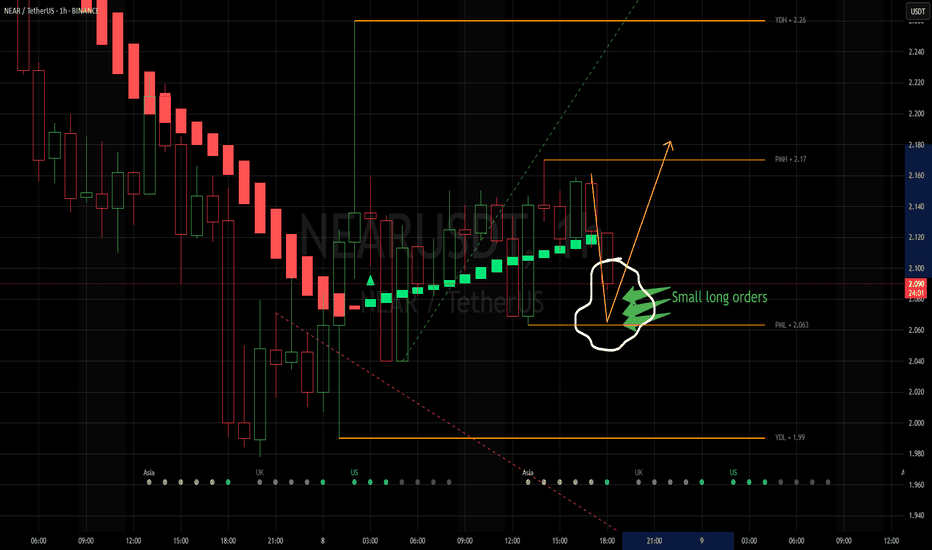Click the current price label 2.090
Viewport: 932px width, 550px height.
[916, 284]
